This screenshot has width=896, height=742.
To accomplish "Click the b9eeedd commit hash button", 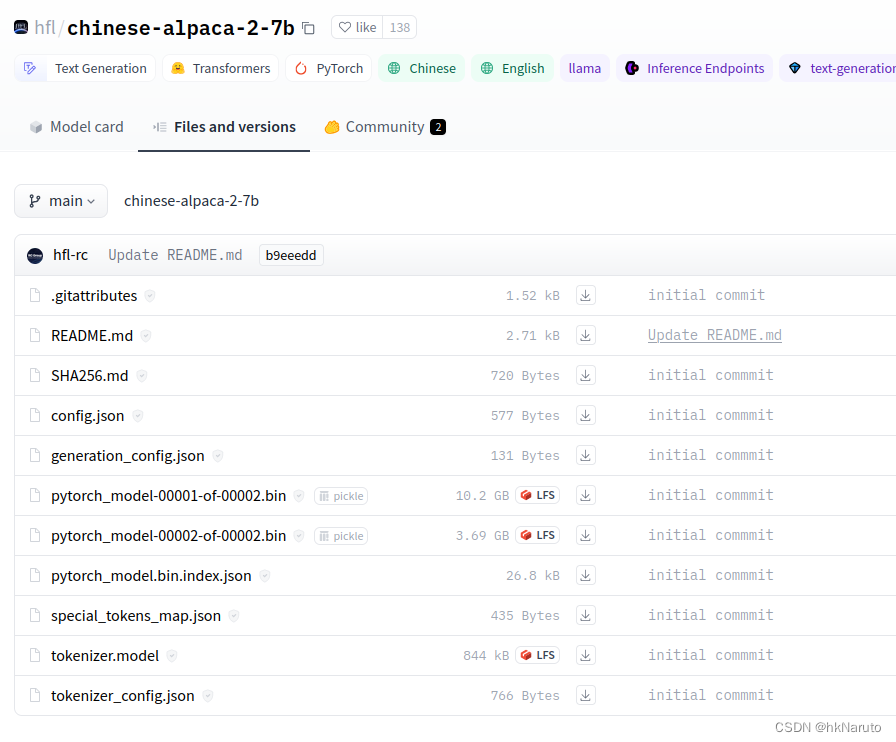I will pyautogui.click(x=290, y=255).
